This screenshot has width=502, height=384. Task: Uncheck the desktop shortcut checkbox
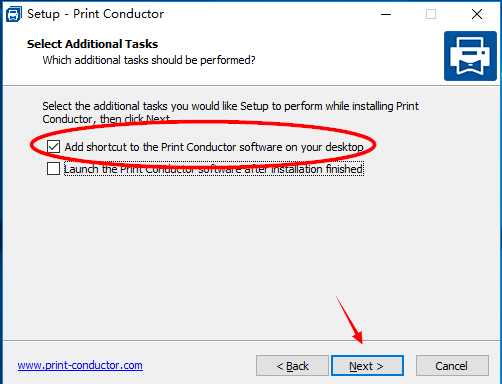tap(53, 147)
